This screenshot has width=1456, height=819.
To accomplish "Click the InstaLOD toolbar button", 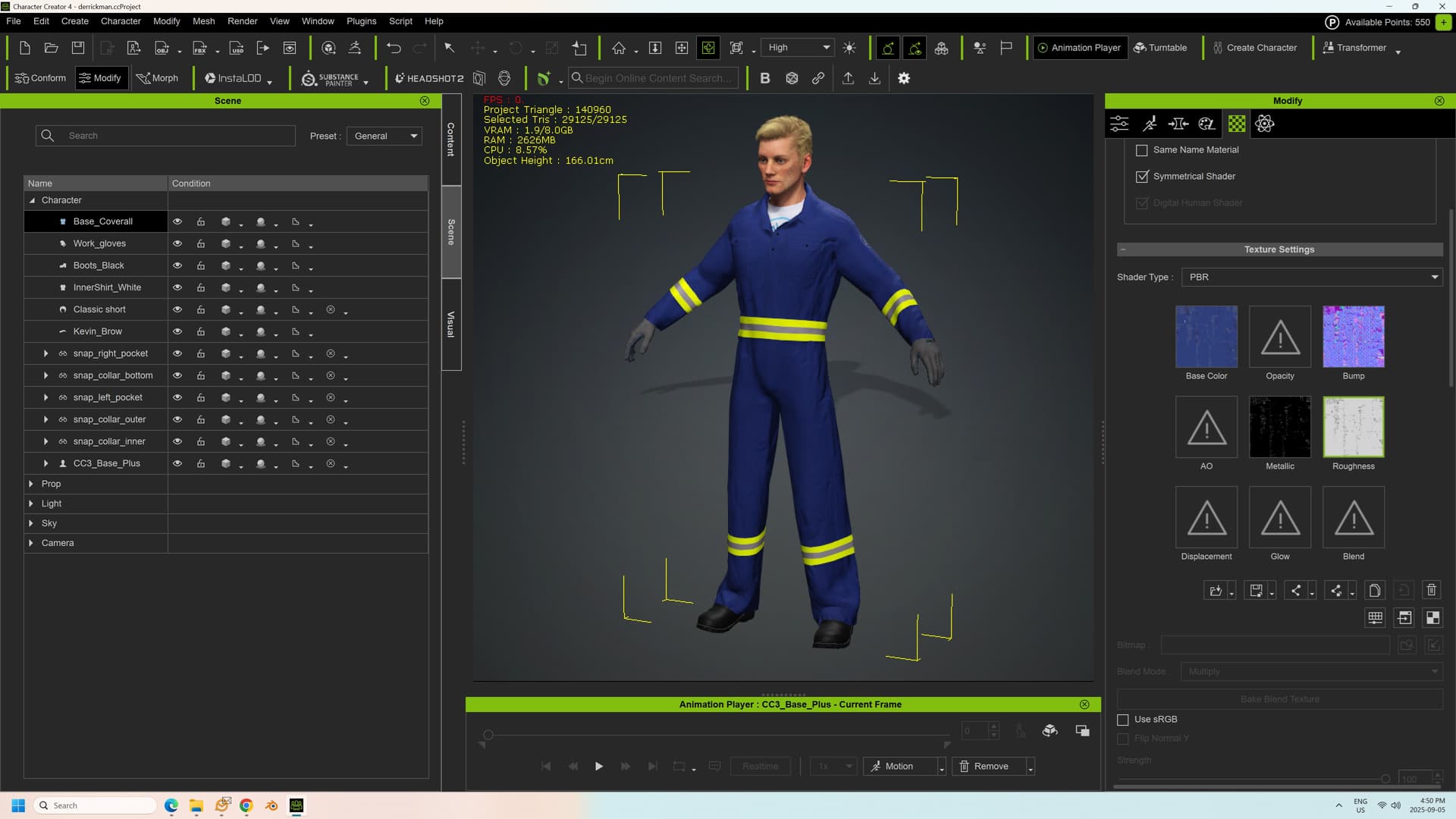I will (233, 78).
